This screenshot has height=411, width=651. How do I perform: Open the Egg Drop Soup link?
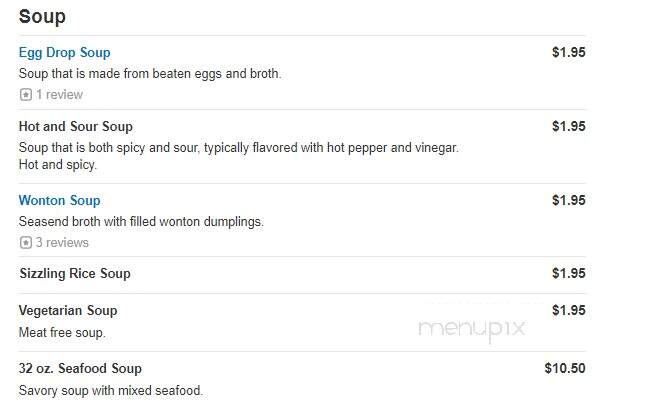coord(65,53)
